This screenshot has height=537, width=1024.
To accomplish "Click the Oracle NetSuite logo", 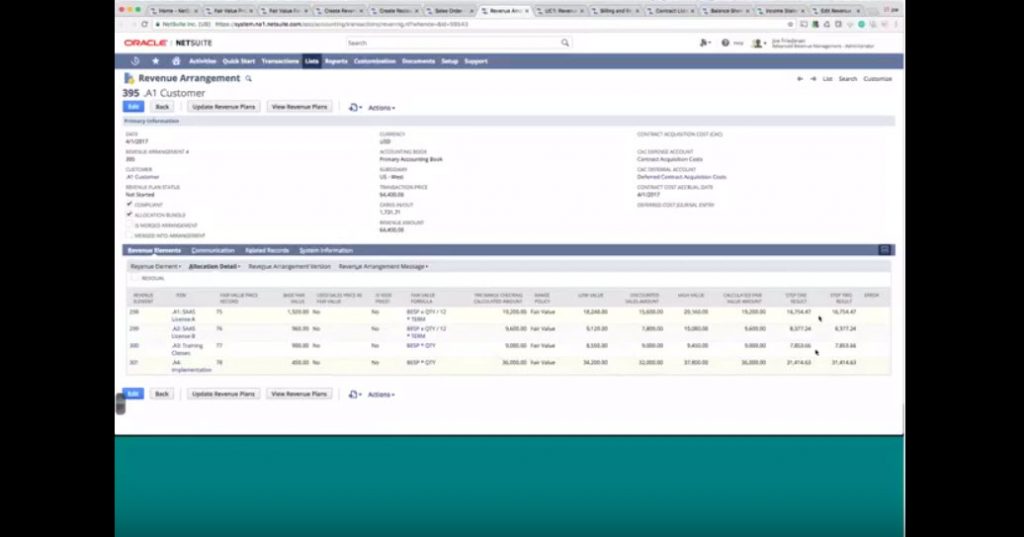I will 168,43.
